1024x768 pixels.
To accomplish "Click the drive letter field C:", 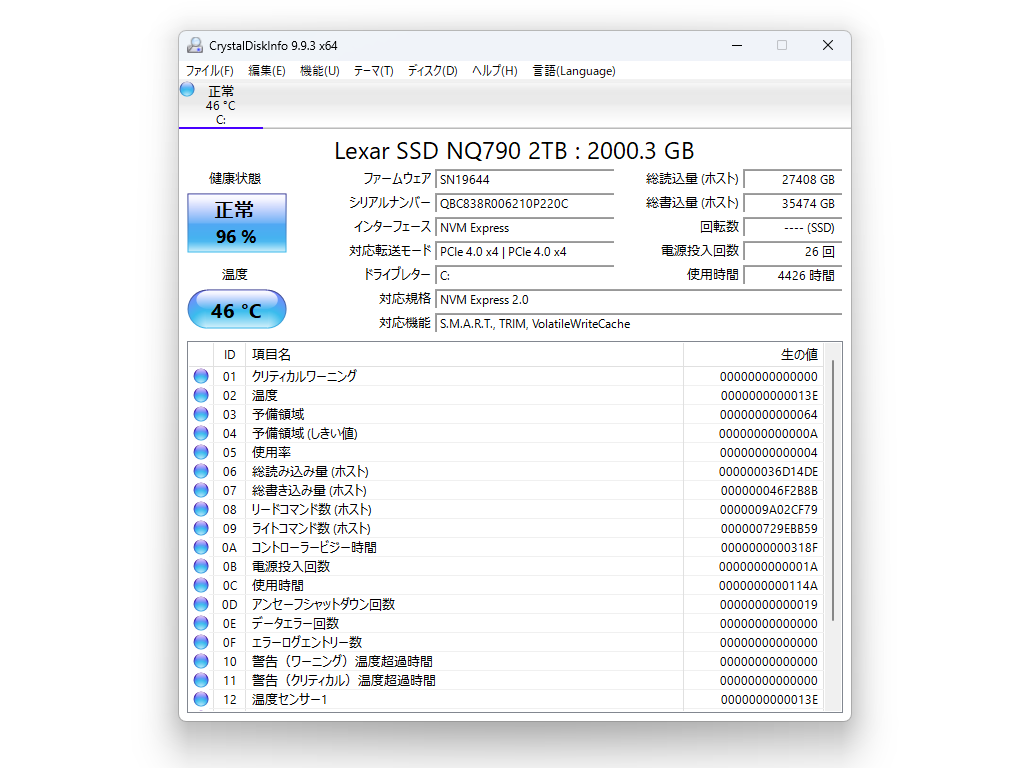I will (524, 276).
